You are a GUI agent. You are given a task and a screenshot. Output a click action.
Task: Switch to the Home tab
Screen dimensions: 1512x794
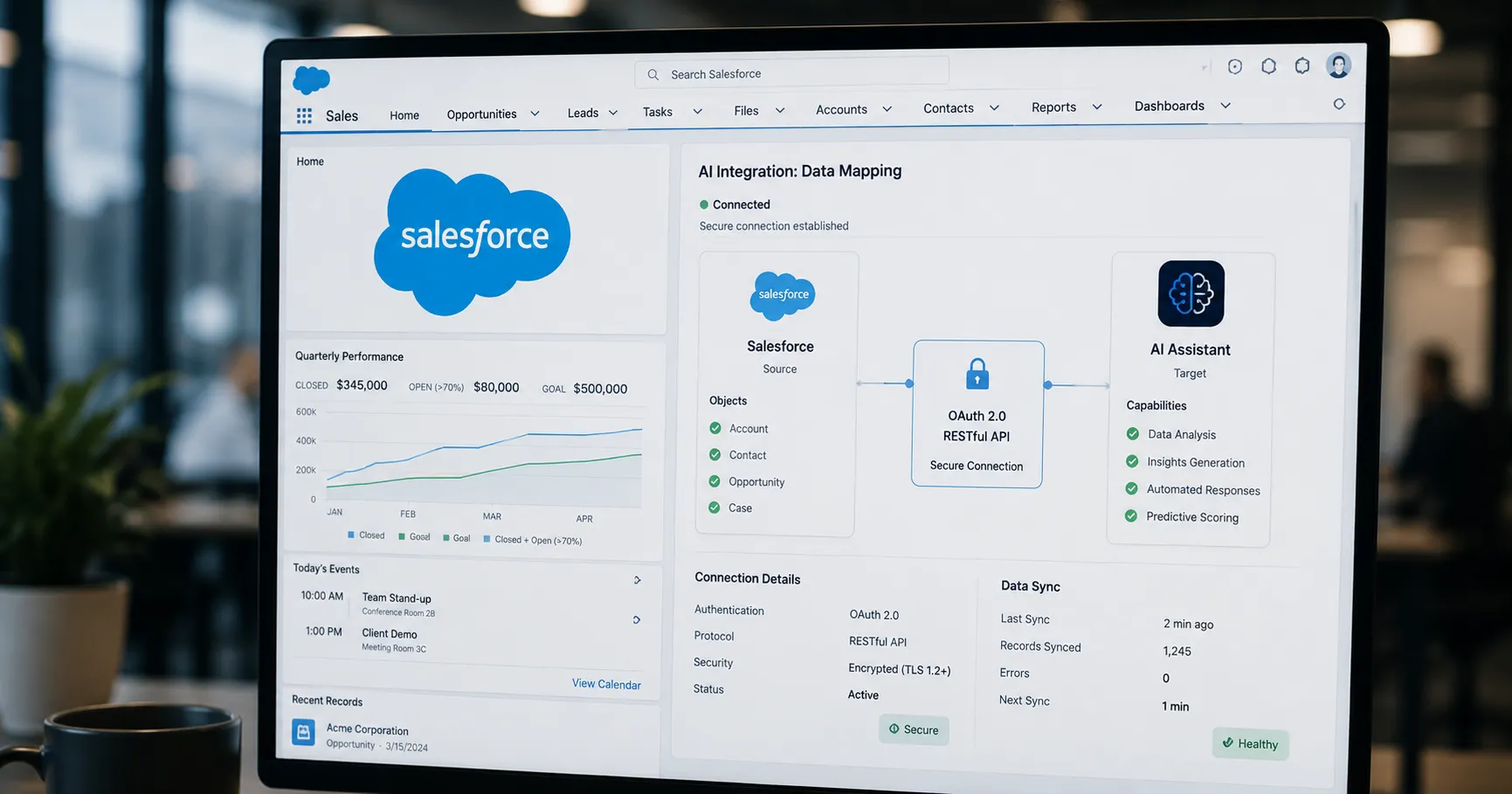point(404,115)
